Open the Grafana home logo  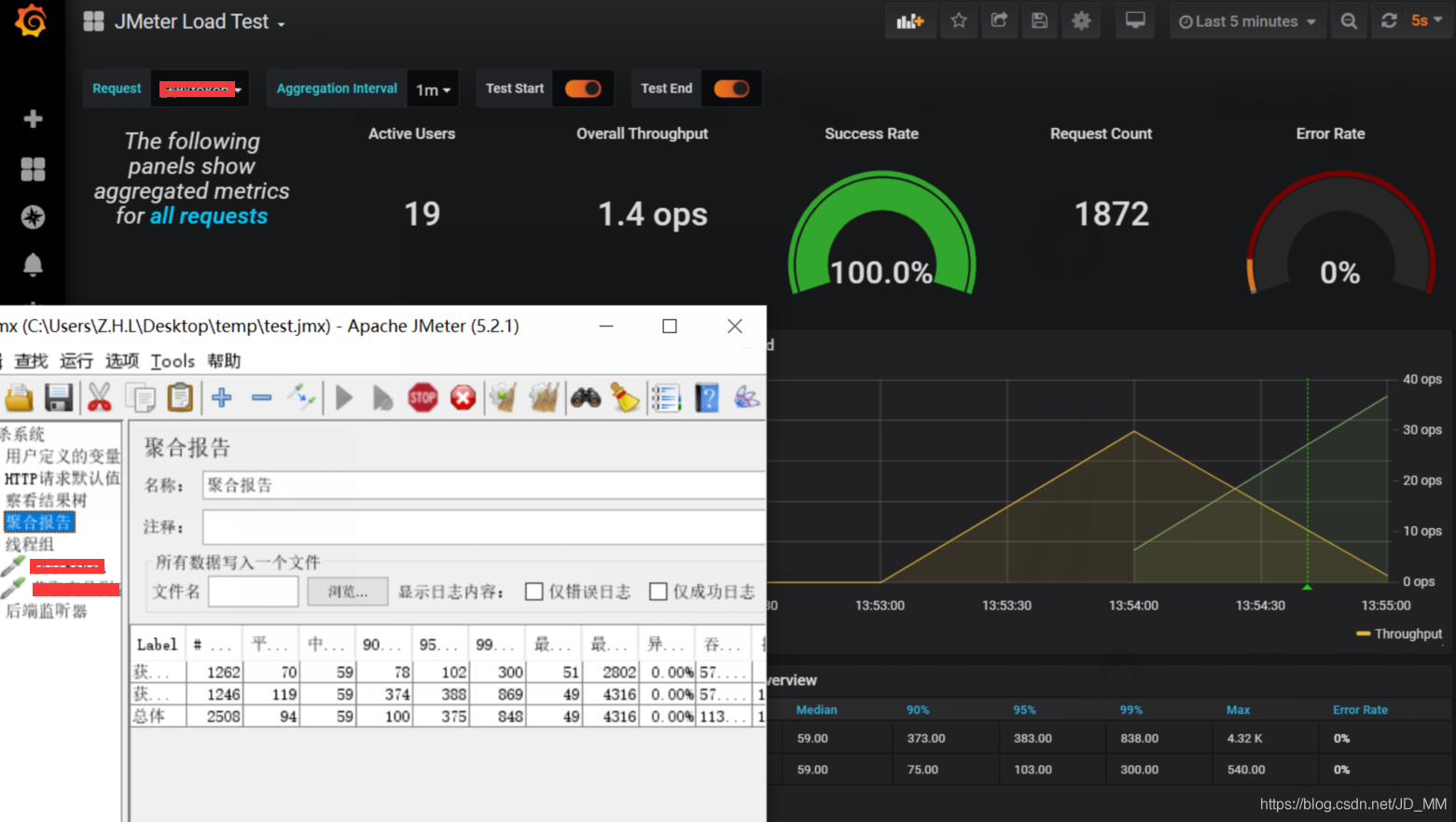[31, 21]
